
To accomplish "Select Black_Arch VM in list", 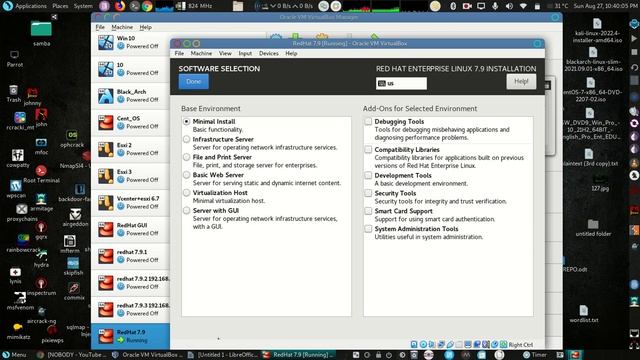I will [x=131, y=96].
